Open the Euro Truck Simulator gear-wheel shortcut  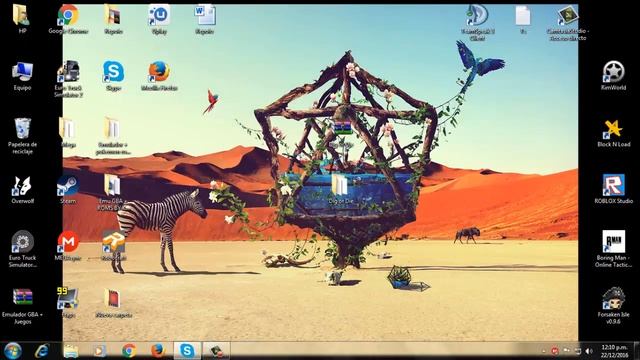coord(22,242)
